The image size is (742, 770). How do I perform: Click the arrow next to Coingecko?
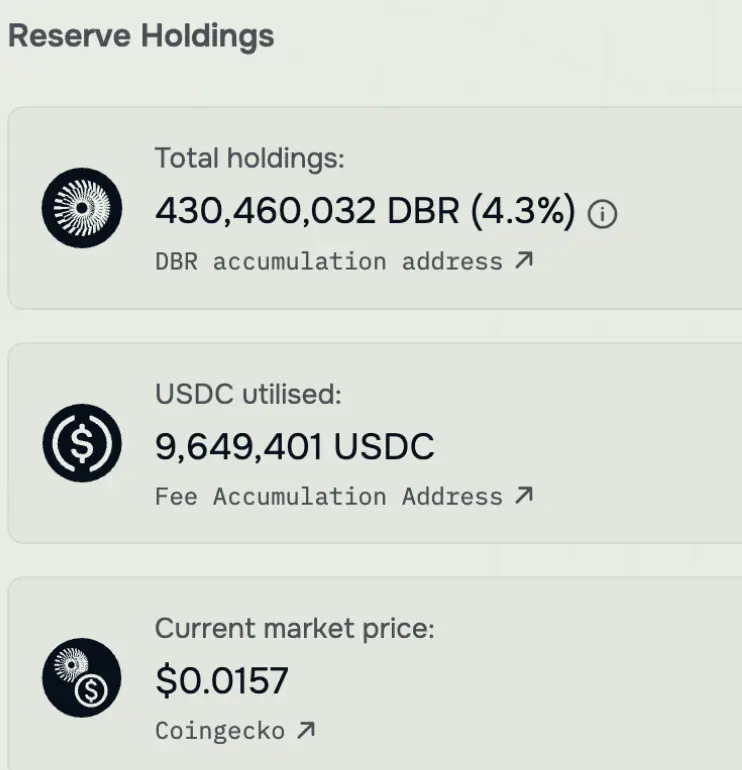point(306,731)
